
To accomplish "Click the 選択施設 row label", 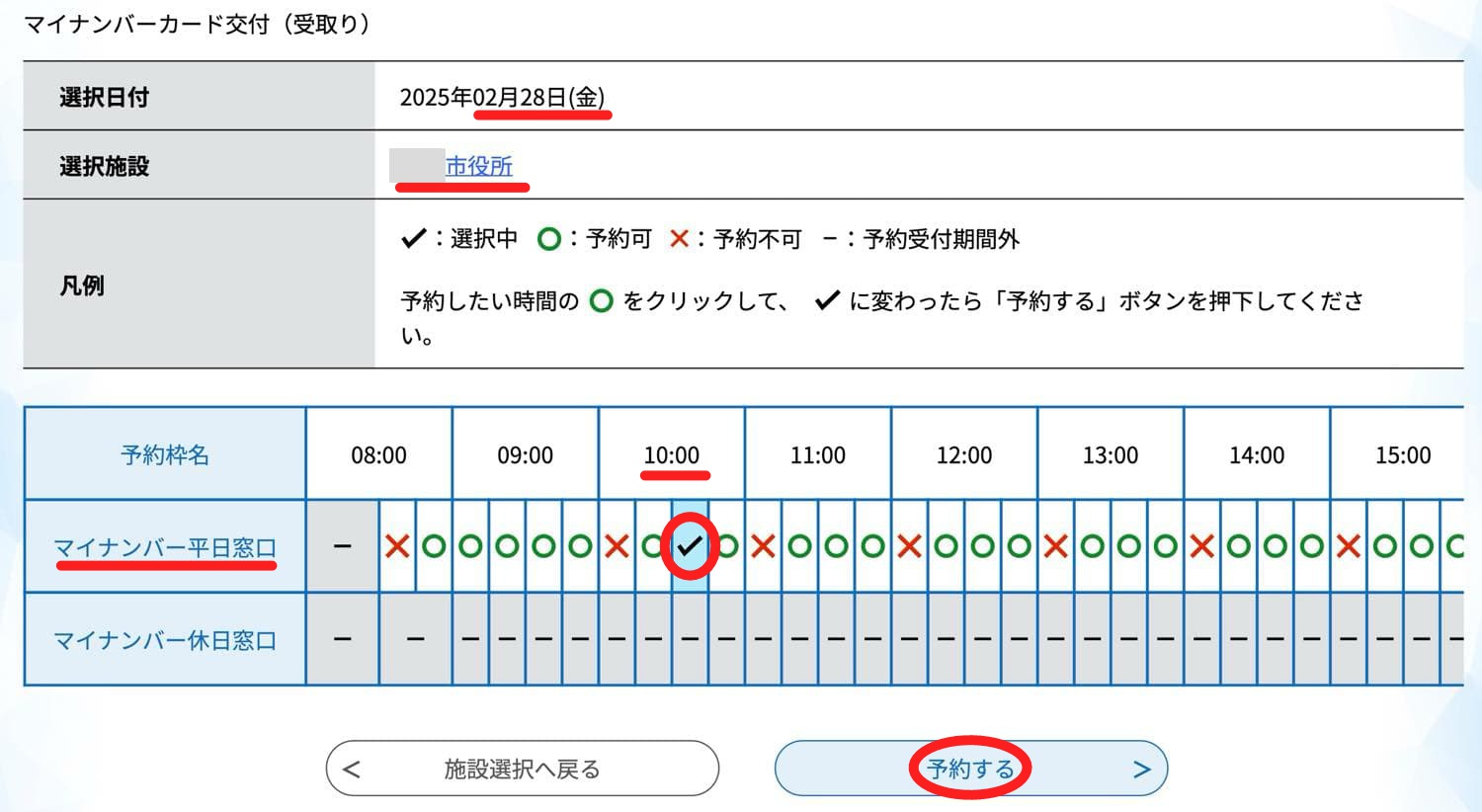I will (104, 166).
